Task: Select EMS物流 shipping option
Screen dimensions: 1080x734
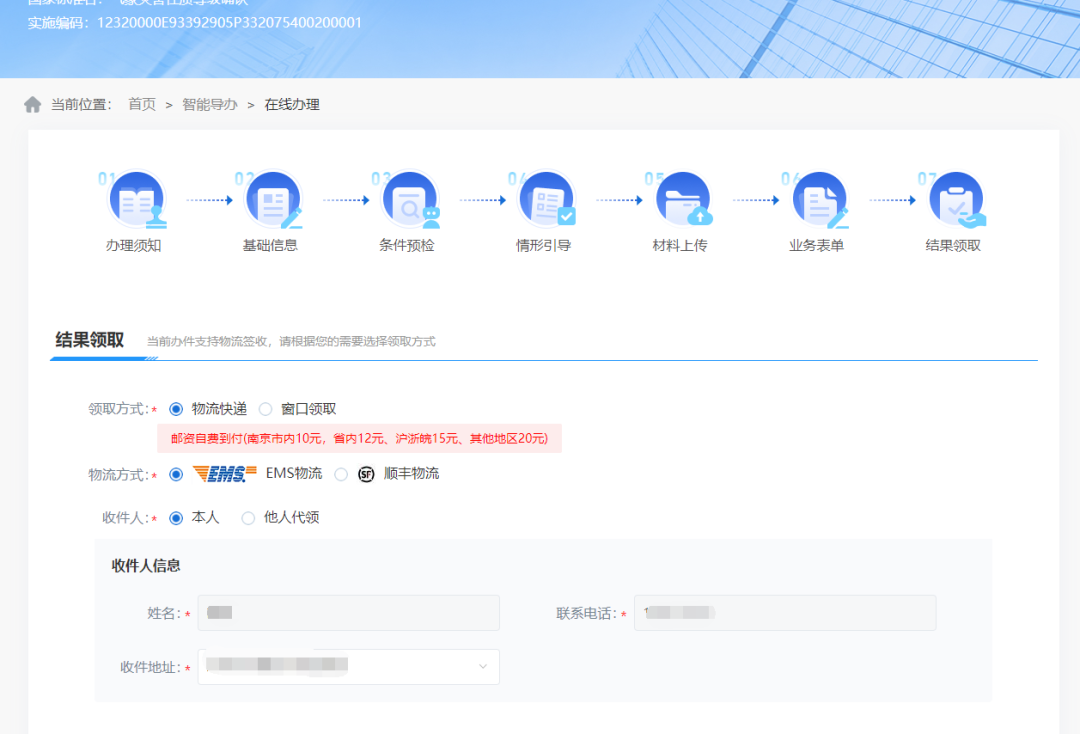Action: (x=177, y=474)
